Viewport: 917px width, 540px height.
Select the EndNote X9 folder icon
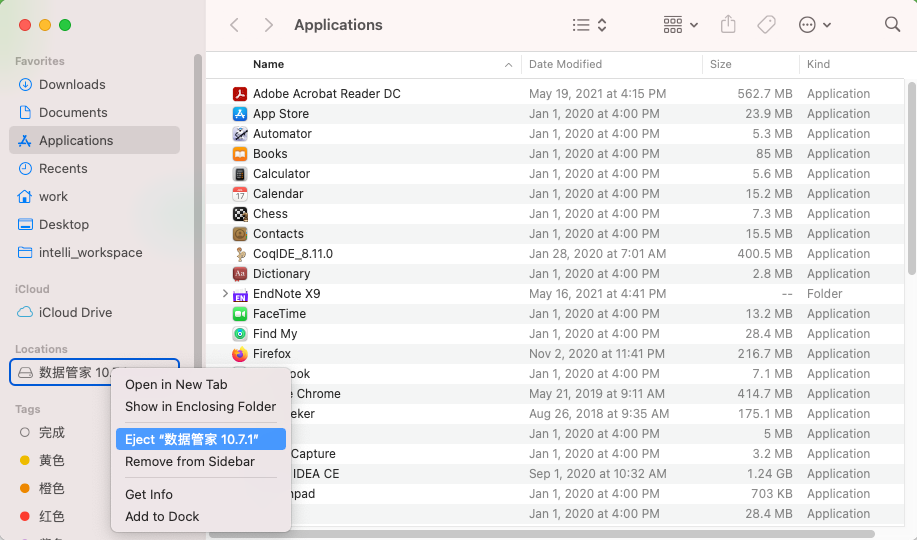pyautogui.click(x=240, y=294)
